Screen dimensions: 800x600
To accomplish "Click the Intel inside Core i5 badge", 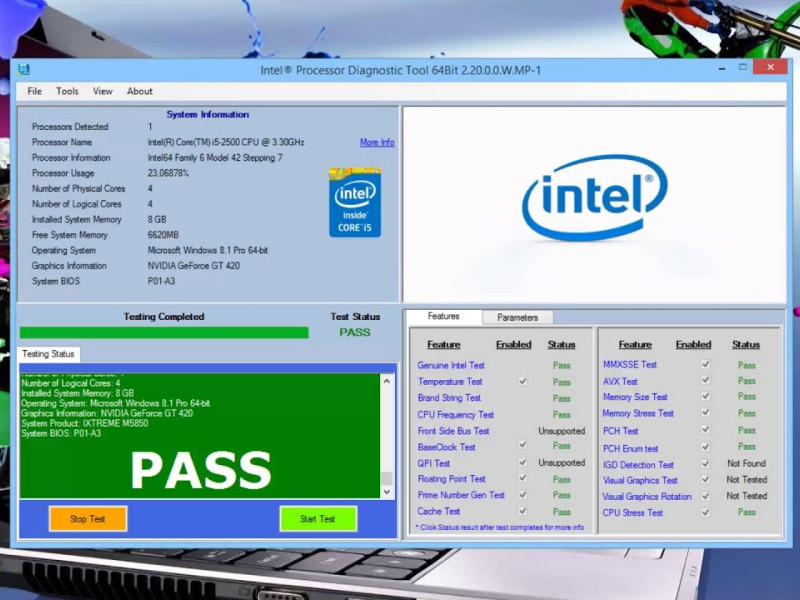I will tap(355, 202).
